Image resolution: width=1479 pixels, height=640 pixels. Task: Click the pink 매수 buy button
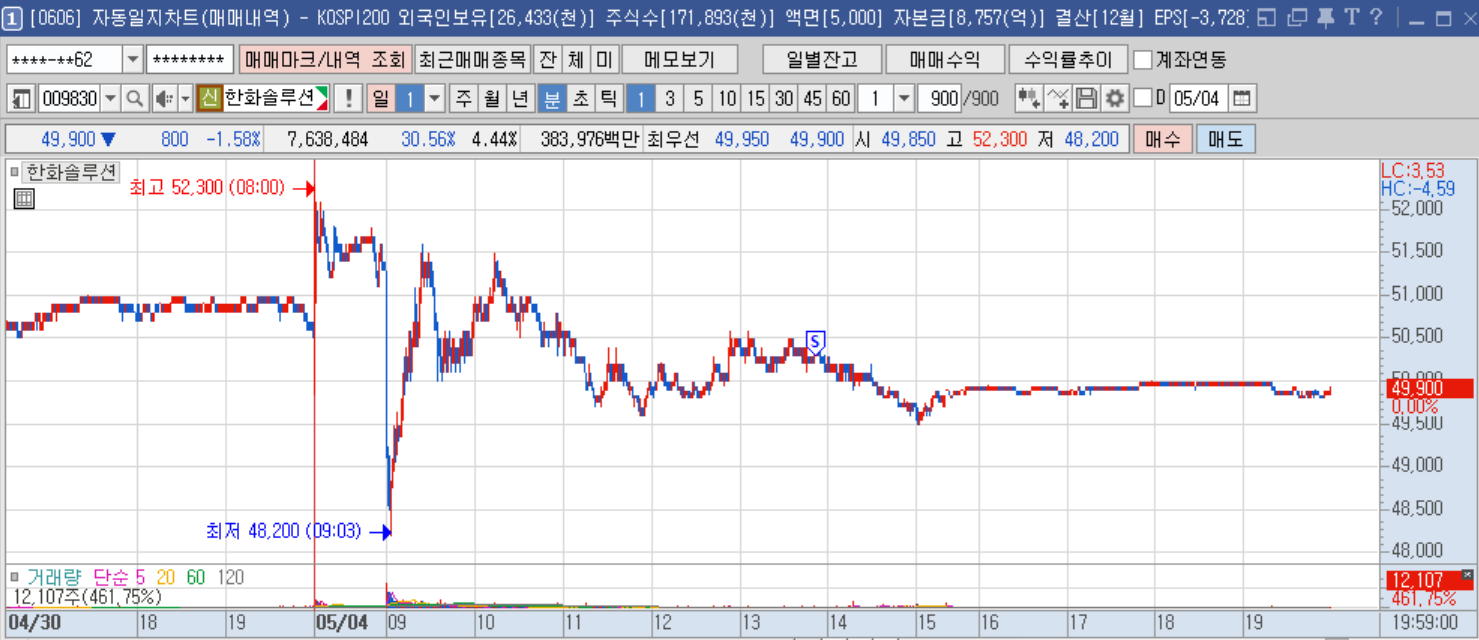(1162, 139)
